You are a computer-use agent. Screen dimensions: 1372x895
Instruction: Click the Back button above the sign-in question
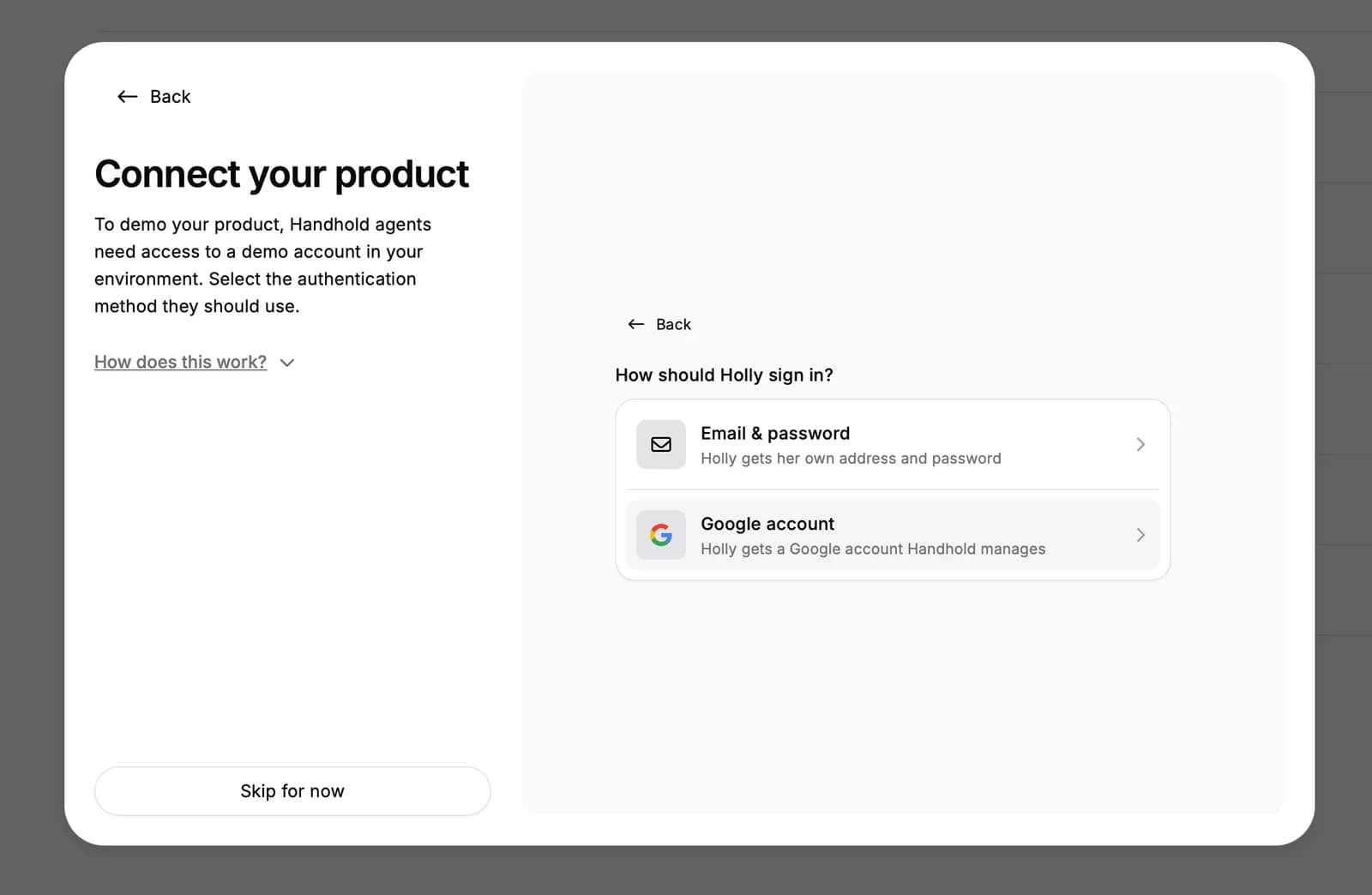[x=659, y=324]
